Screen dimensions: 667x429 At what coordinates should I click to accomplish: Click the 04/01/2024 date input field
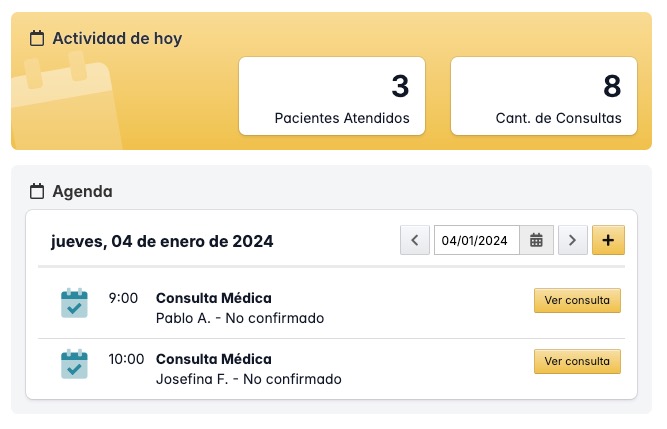(476, 240)
